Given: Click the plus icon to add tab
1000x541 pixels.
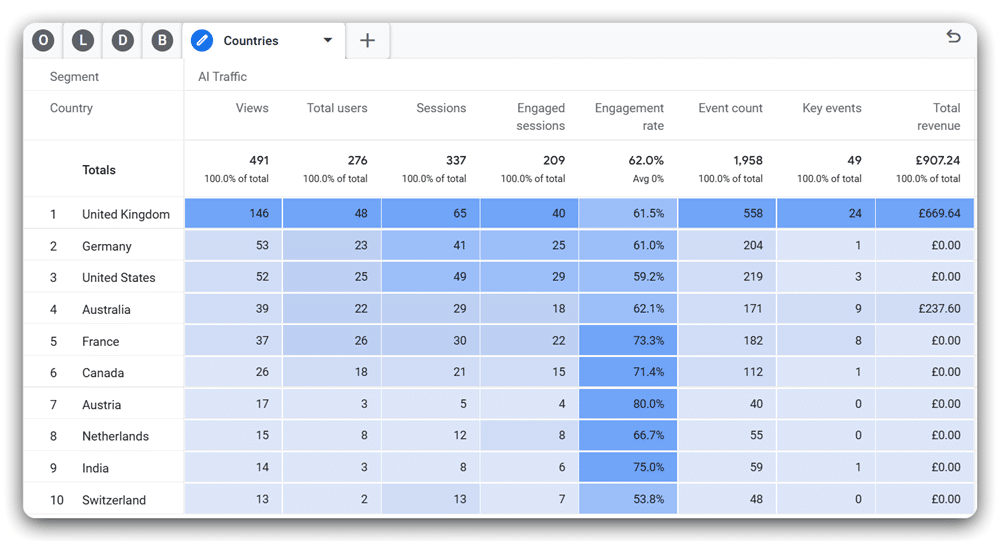Looking at the screenshot, I should tap(367, 41).
